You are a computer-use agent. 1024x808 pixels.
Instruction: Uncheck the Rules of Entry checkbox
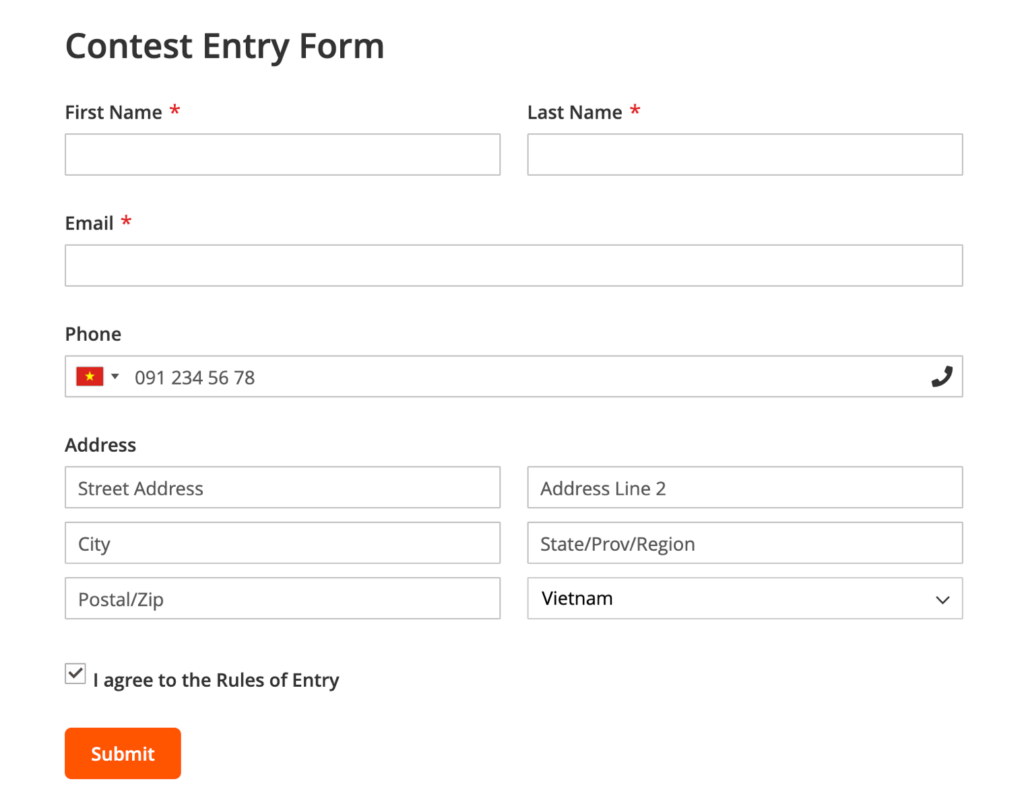[75, 673]
